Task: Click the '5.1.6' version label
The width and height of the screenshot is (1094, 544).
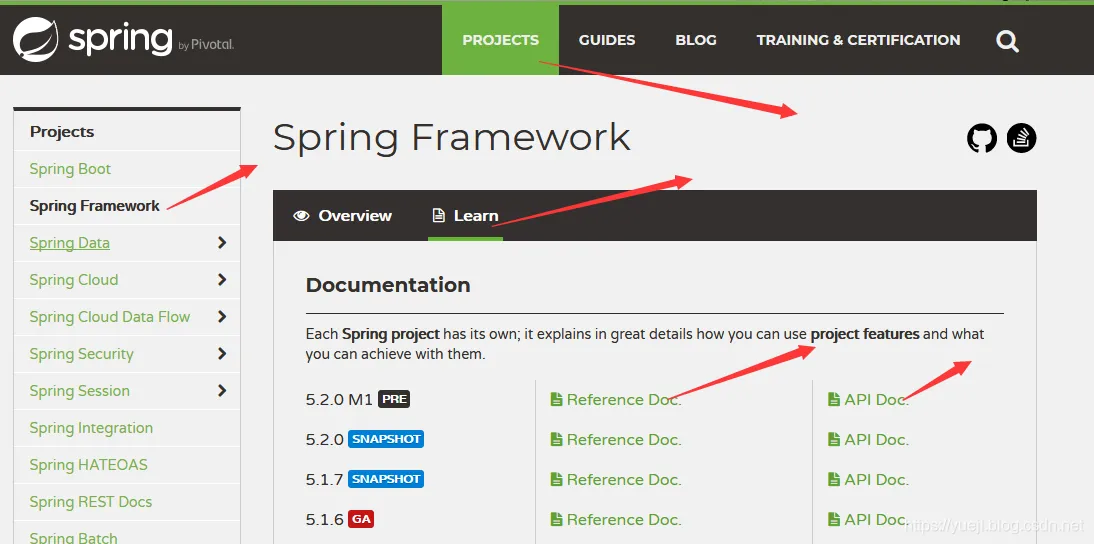Action: click(x=324, y=520)
